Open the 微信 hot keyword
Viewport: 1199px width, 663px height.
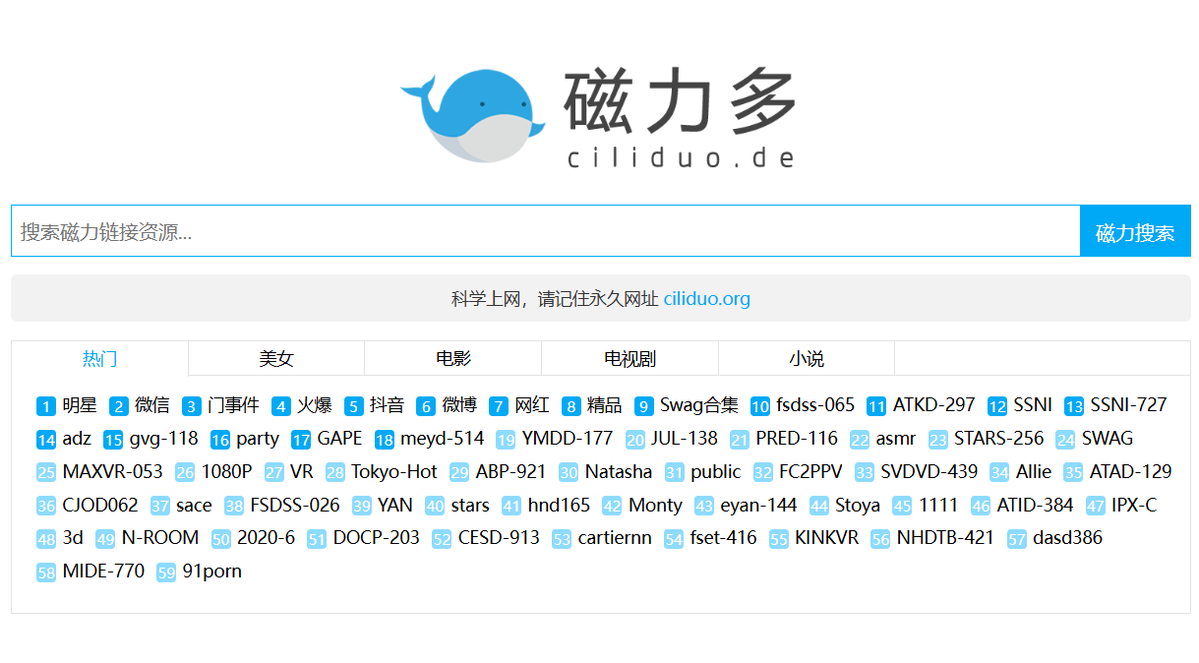[x=152, y=405]
